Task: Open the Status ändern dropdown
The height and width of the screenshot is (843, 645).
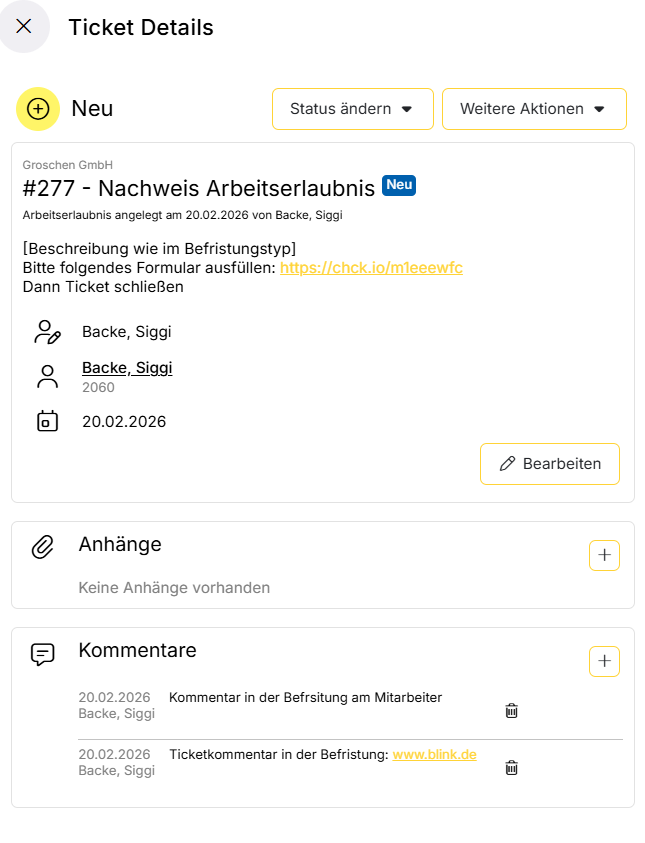Action: [x=352, y=109]
